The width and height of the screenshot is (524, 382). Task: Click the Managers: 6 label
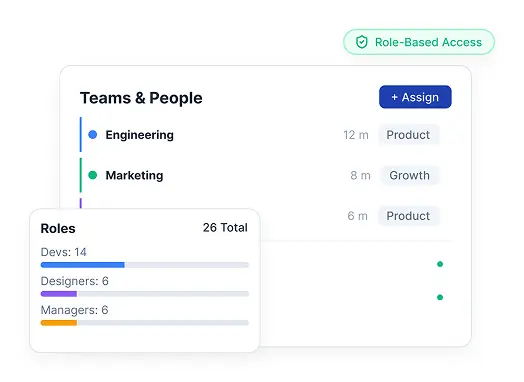coord(74,310)
